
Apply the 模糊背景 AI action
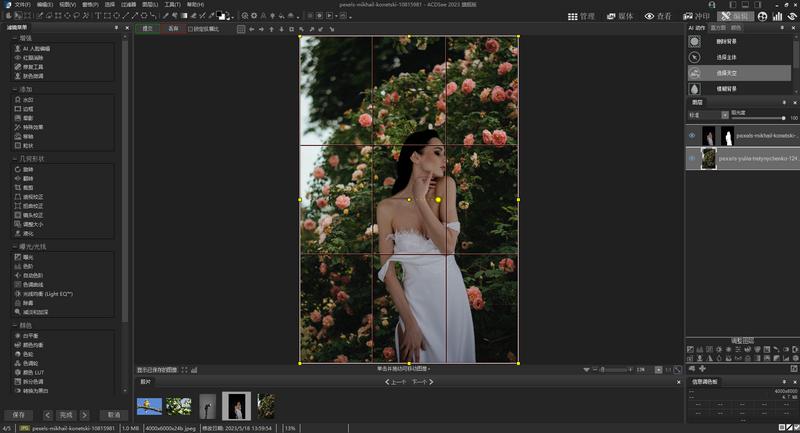click(729, 89)
